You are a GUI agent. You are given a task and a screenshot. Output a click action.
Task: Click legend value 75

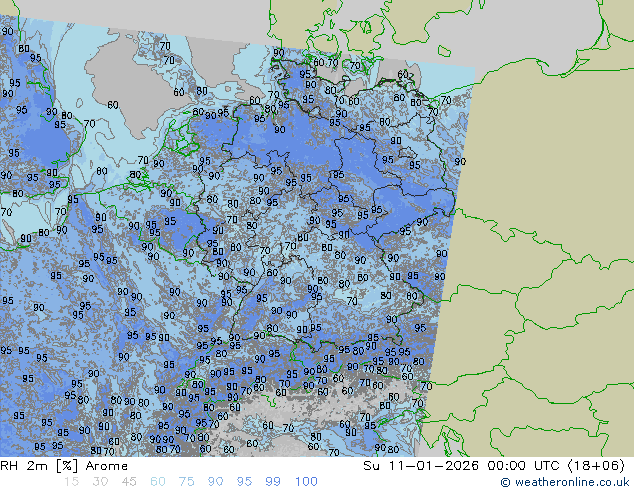pos(186,482)
